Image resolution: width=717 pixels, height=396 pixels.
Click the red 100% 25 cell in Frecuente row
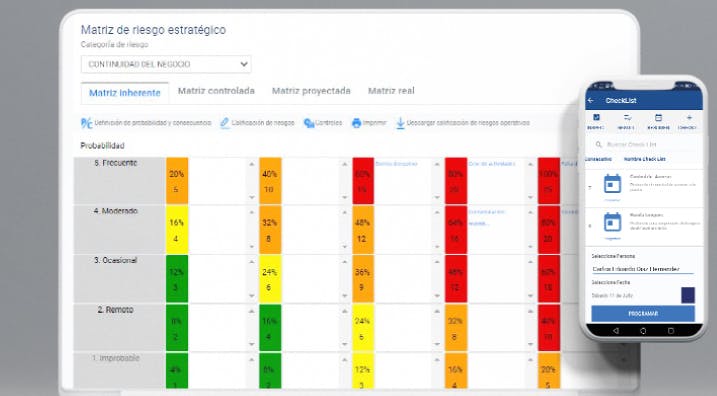pyautogui.click(x=549, y=181)
